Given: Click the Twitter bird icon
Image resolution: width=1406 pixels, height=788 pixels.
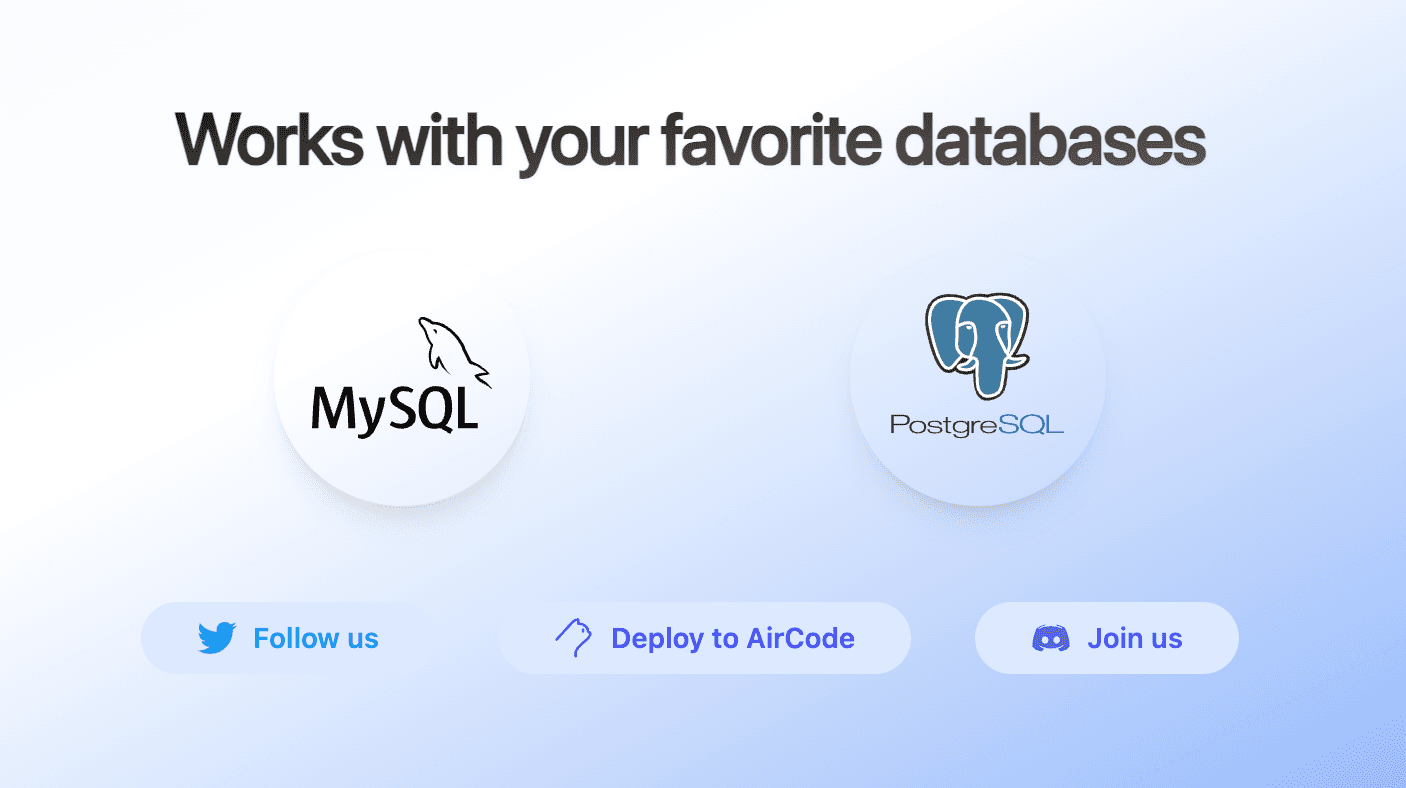Looking at the screenshot, I should (217, 638).
